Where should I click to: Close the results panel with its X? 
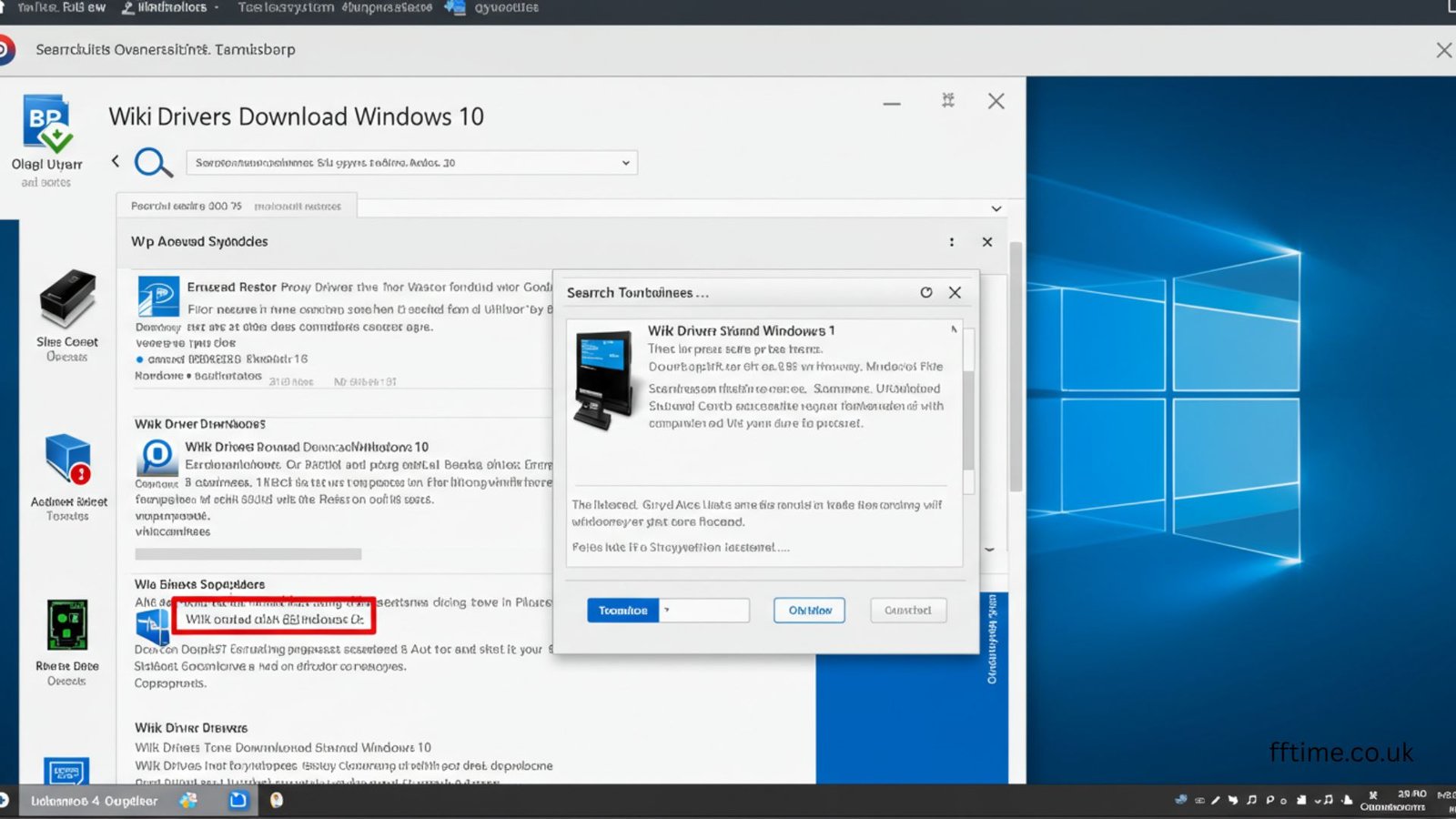987,242
